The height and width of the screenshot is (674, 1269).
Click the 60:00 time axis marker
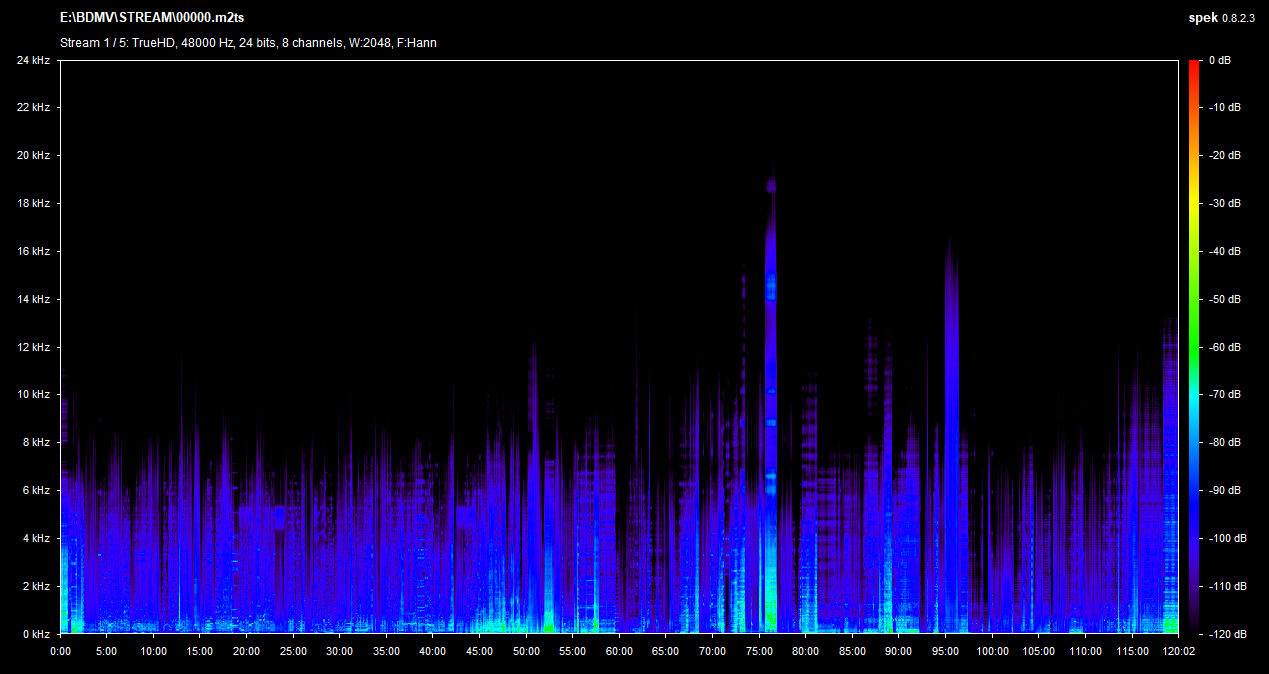pyautogui.click(x=619, y=651)
